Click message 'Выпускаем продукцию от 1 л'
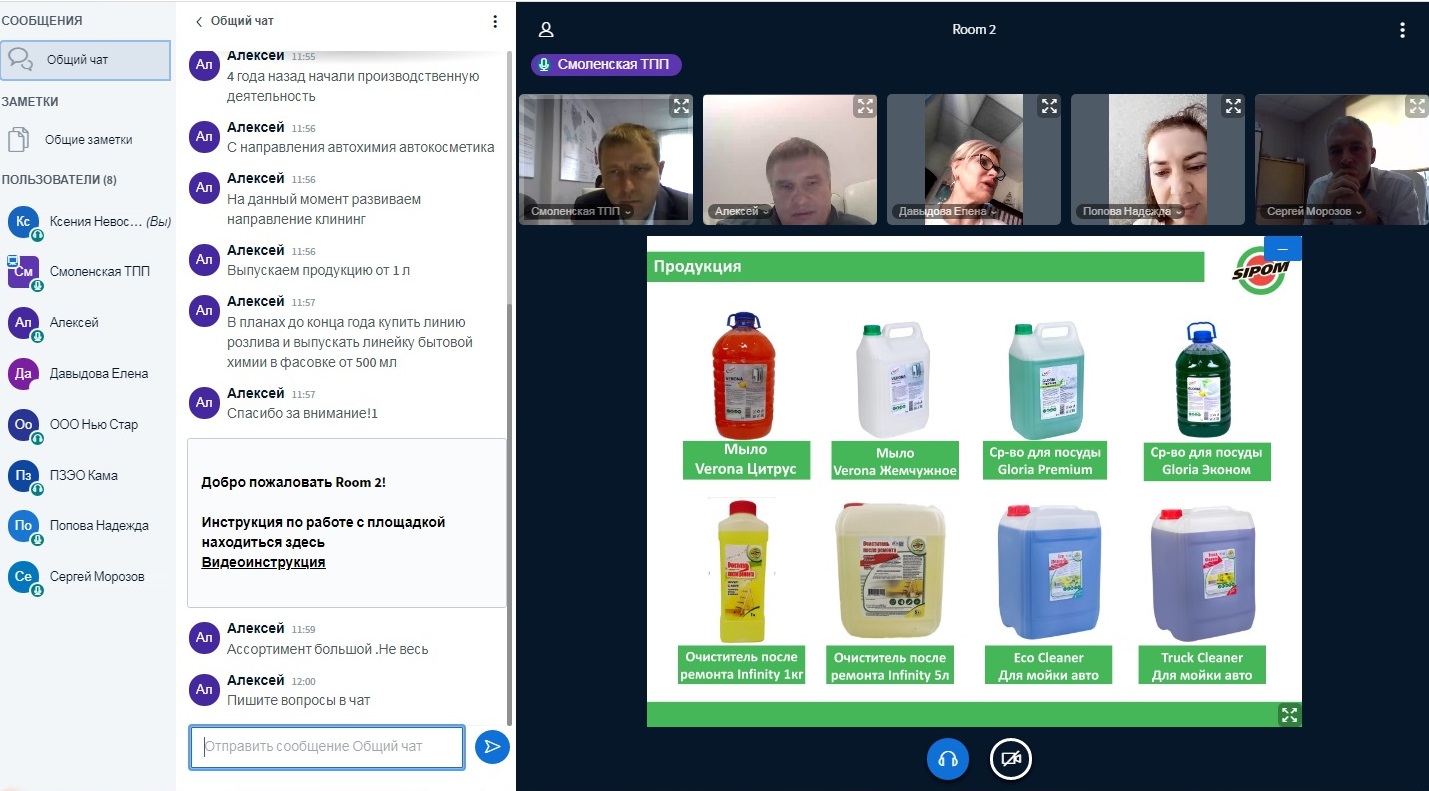This screenshot has height=791, width=1429. [x=316, y=270]
